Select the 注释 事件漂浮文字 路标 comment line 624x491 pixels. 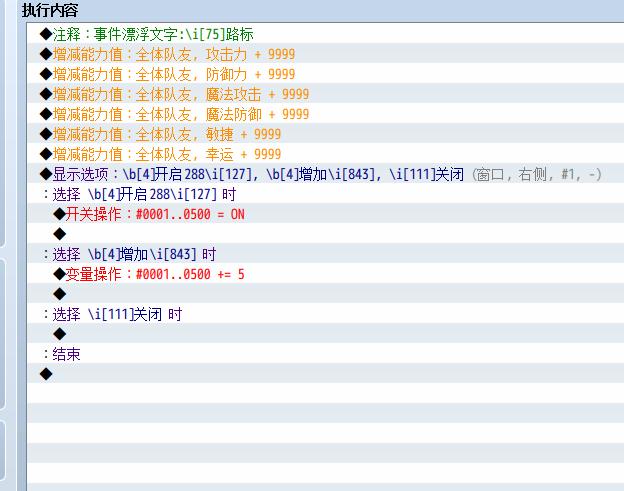coord(326,34)
